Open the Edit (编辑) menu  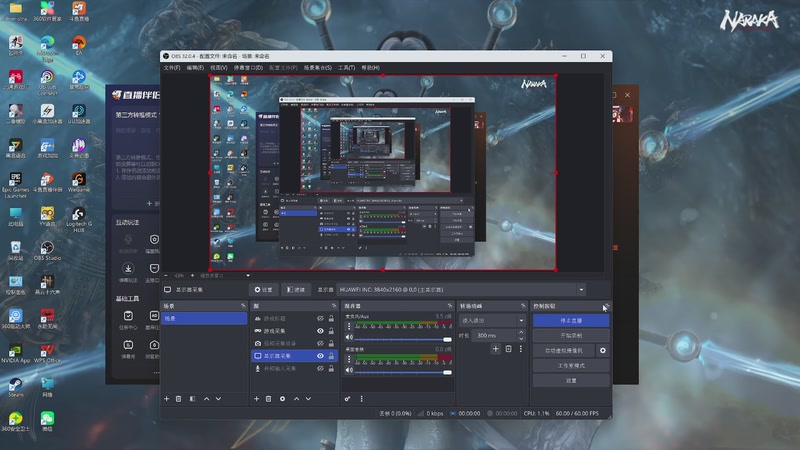(x=195, y=67)
